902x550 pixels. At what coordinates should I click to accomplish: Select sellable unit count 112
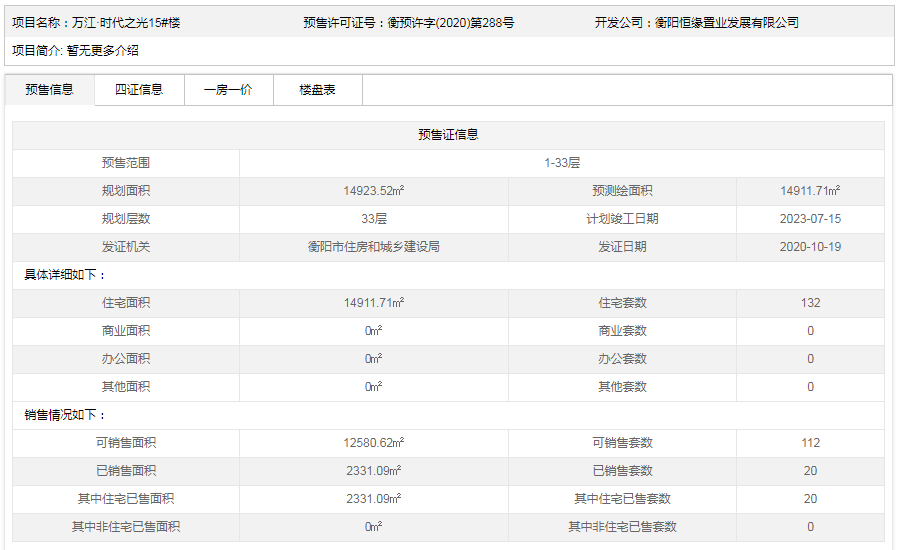tap(810, 443)
